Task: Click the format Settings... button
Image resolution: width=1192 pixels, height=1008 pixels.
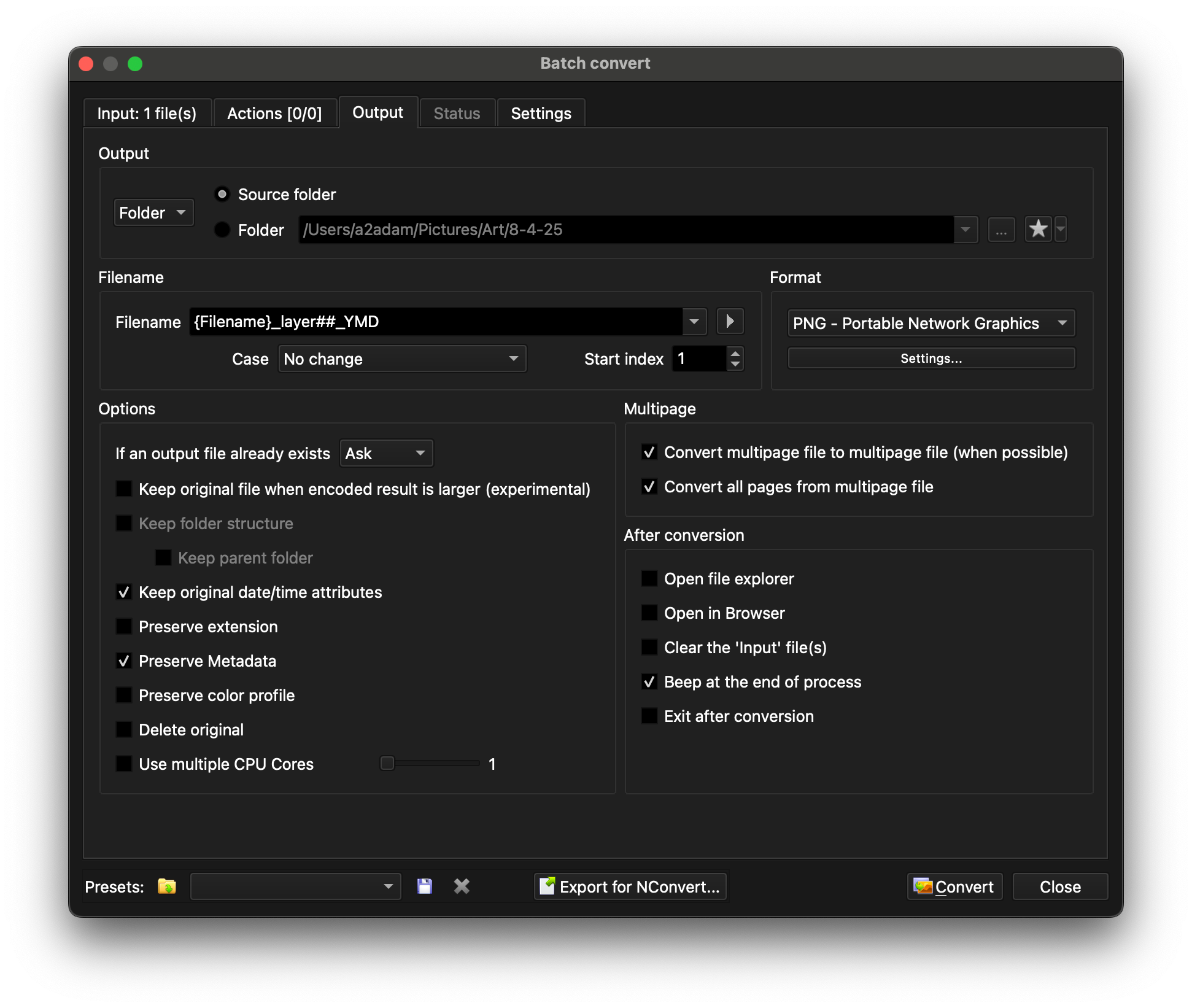Action: [x=931, y=359]
